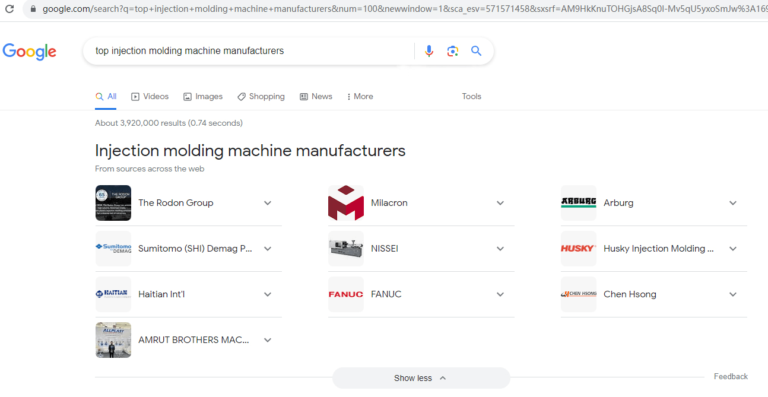This screenshot has width=768, height=397.
Task: Expand Husky Injection Molding chevron
Action: (733, 248)
